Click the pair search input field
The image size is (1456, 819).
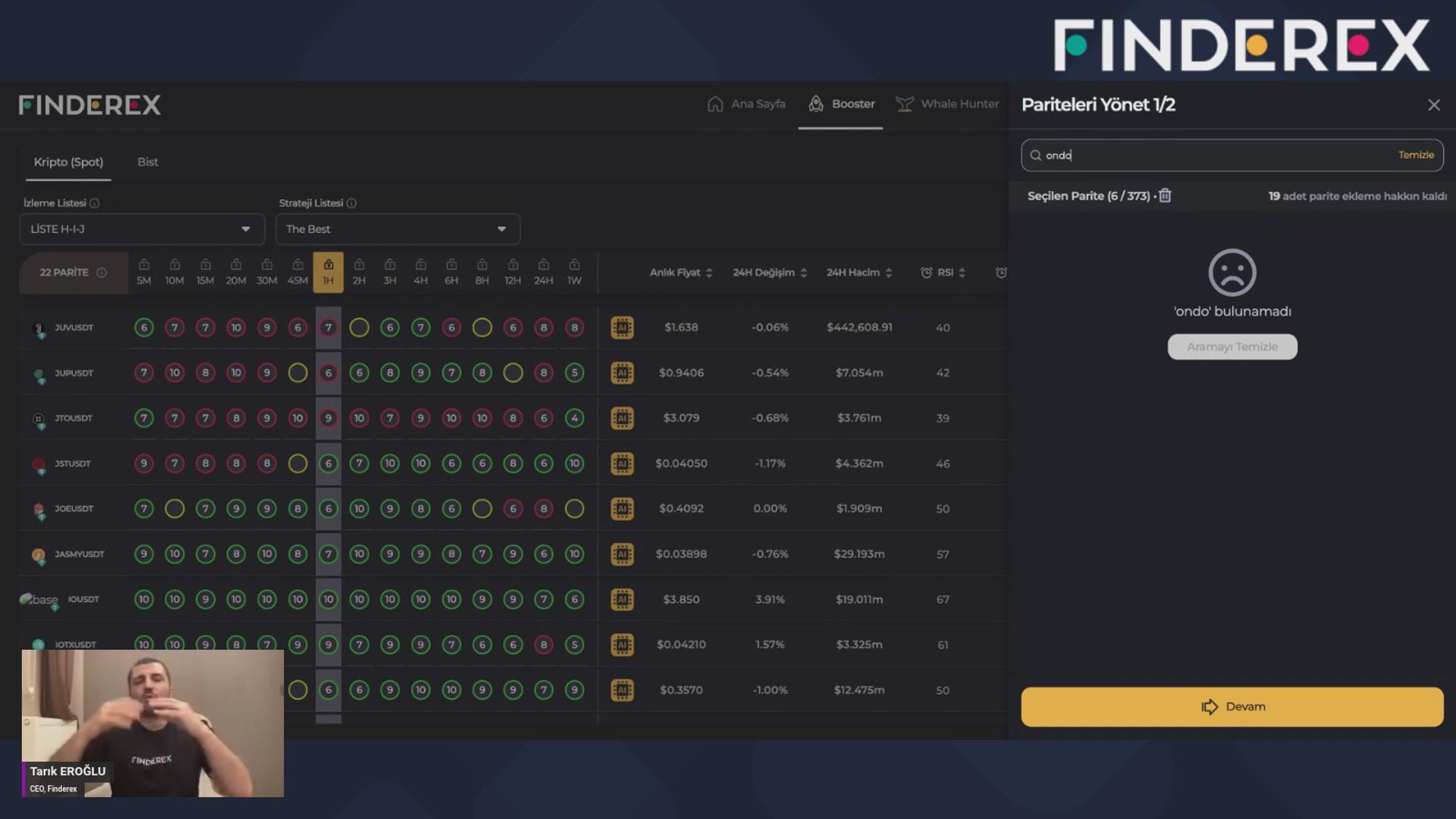(1213, 155)
